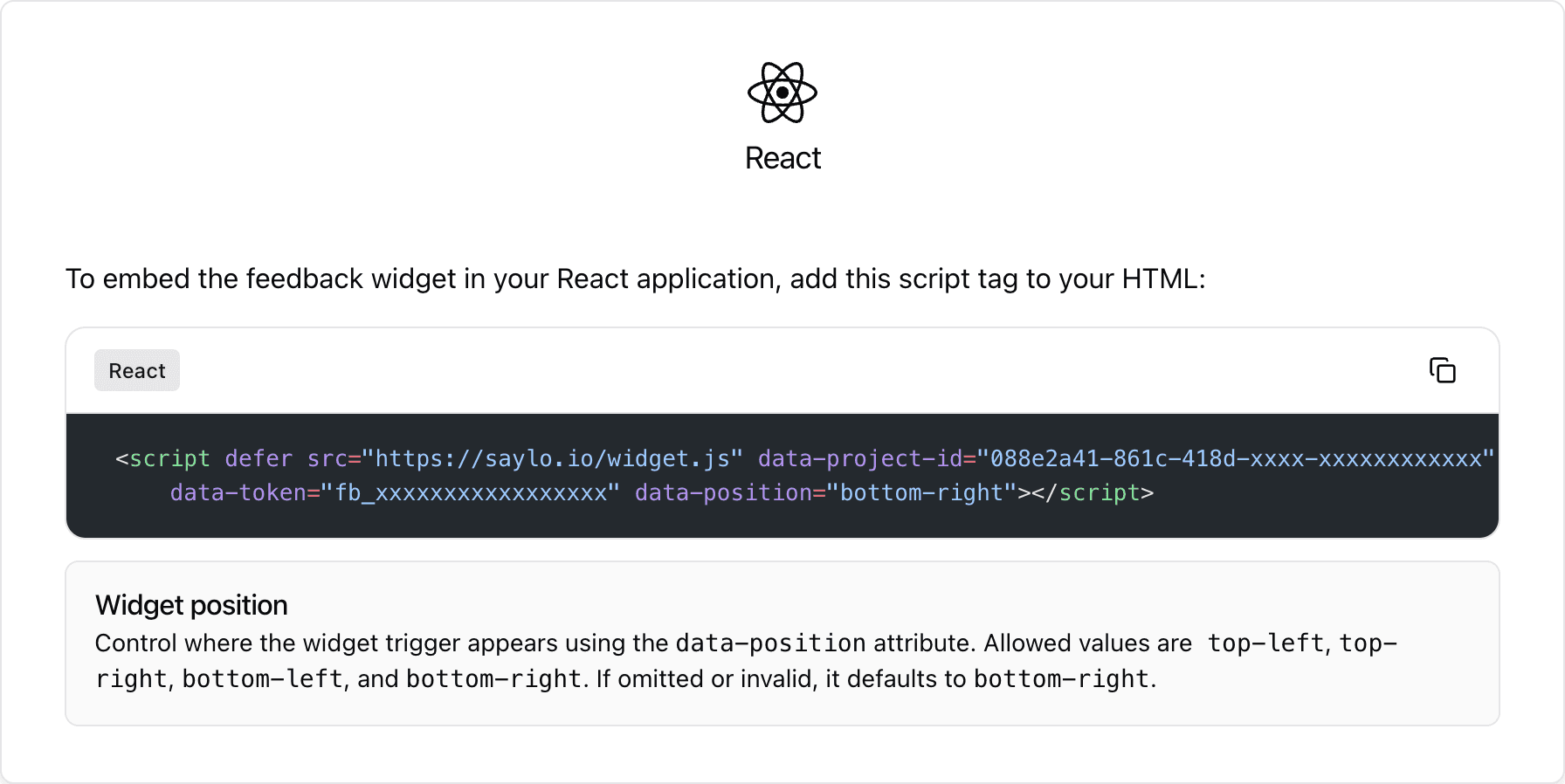Click the React atom logo
The width and height of the screenshot is (1565, 784).
click(x=782, y=93)
